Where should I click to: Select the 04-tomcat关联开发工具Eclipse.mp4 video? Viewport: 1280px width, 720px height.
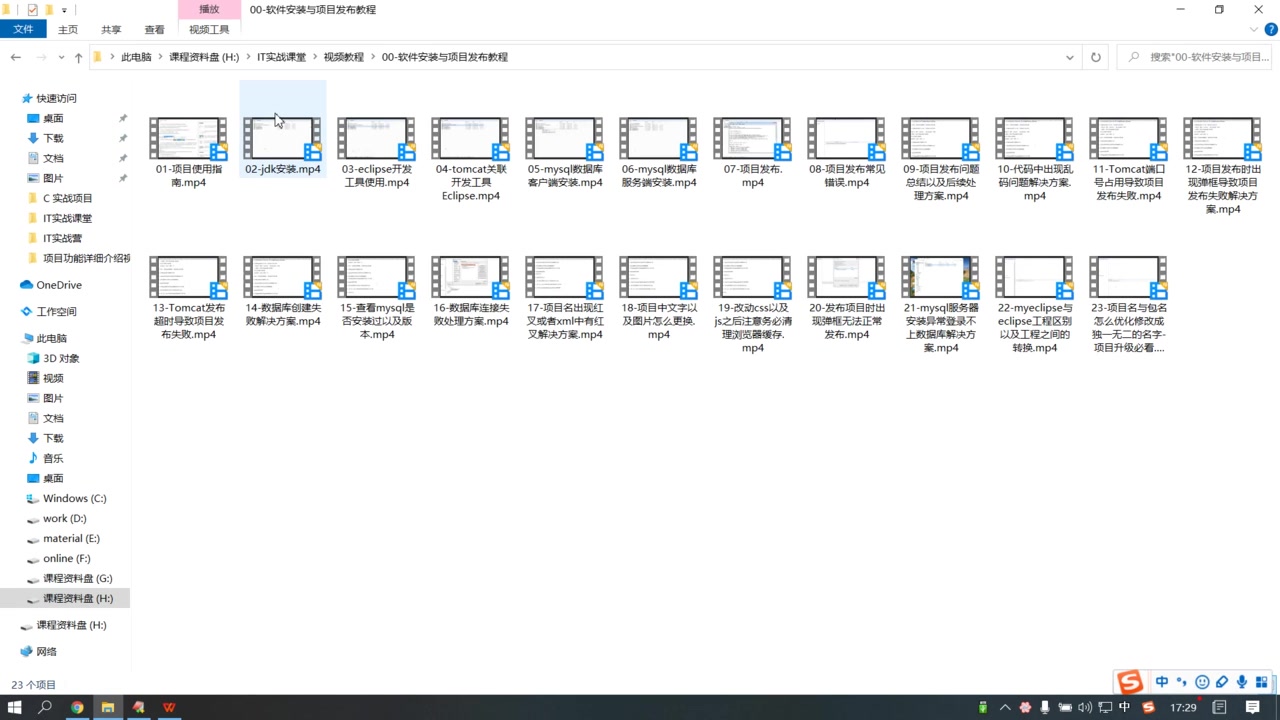coord(470,158)
